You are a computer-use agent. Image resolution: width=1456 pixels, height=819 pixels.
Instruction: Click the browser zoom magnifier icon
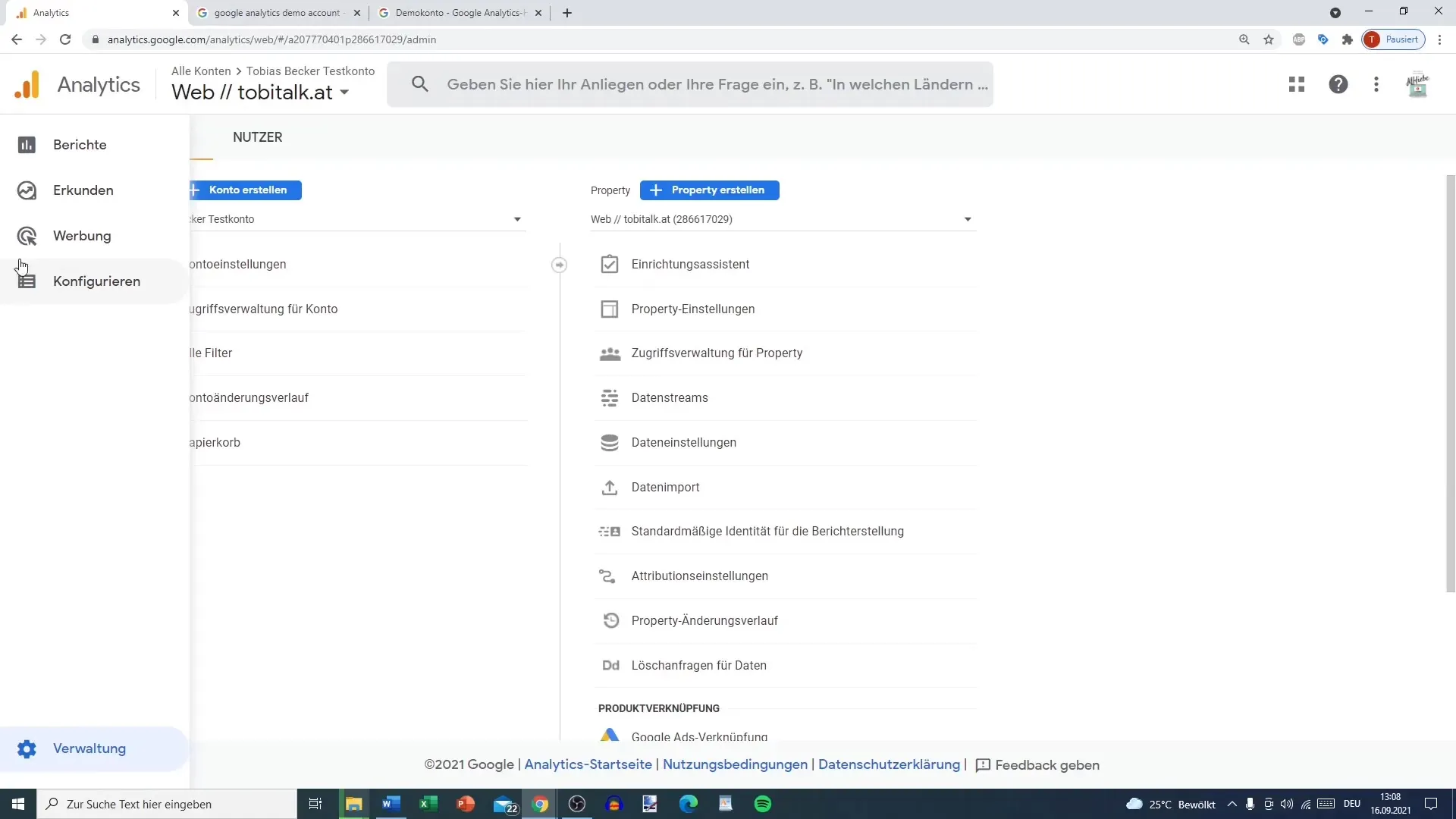pyautogui.click(x=1244, y=39)
